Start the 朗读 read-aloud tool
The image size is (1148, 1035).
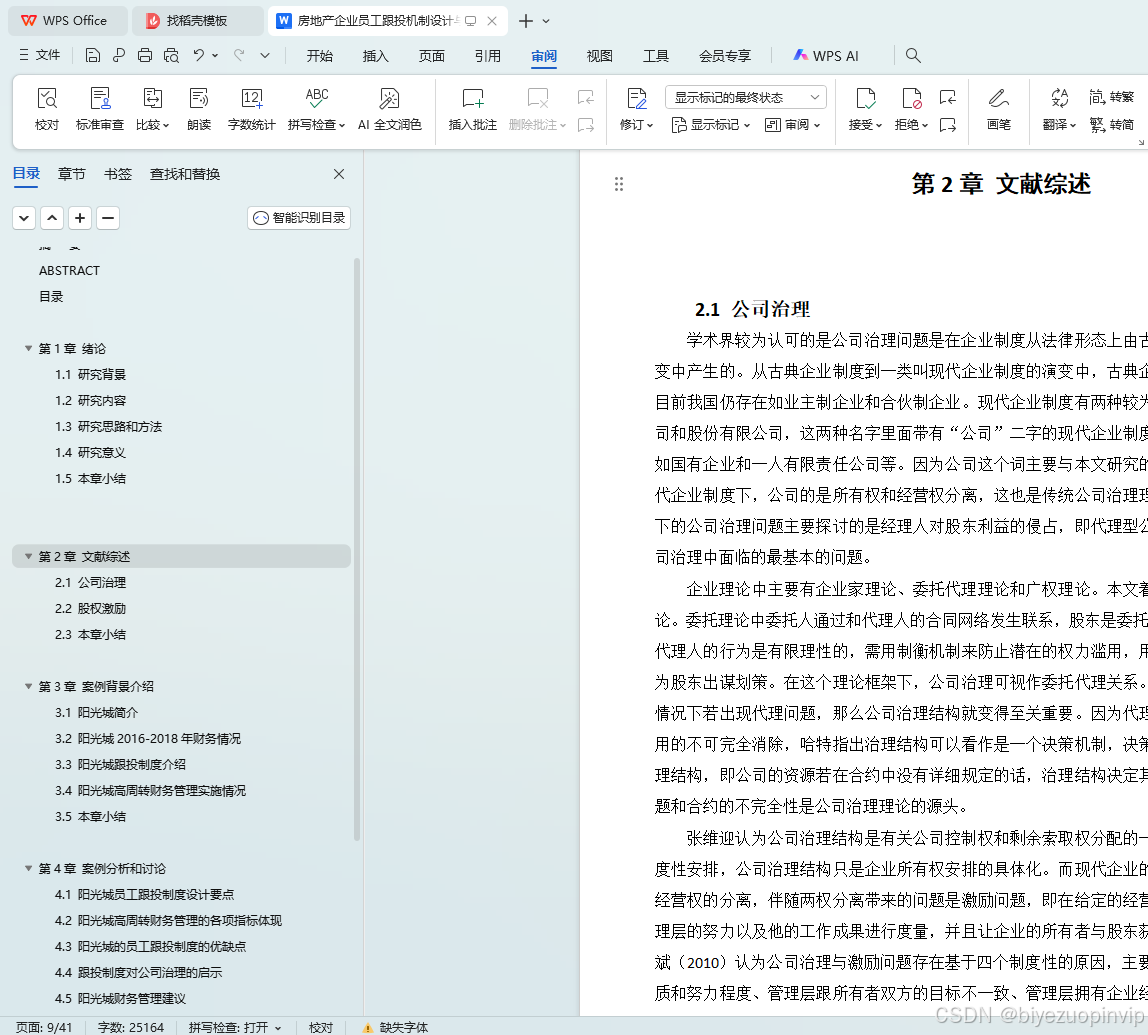pos(198,109)
